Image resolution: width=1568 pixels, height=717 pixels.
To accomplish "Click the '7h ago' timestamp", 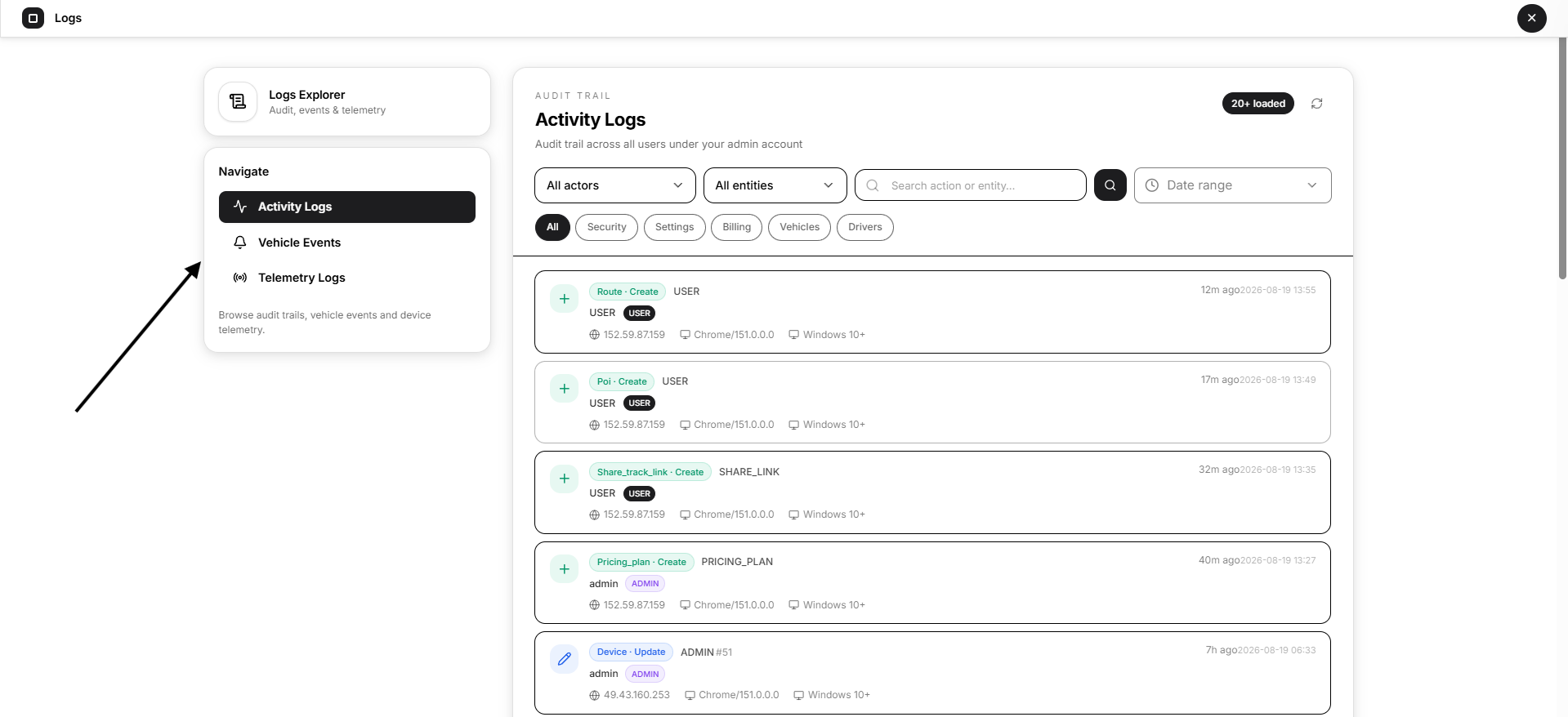I will 1221,650.
